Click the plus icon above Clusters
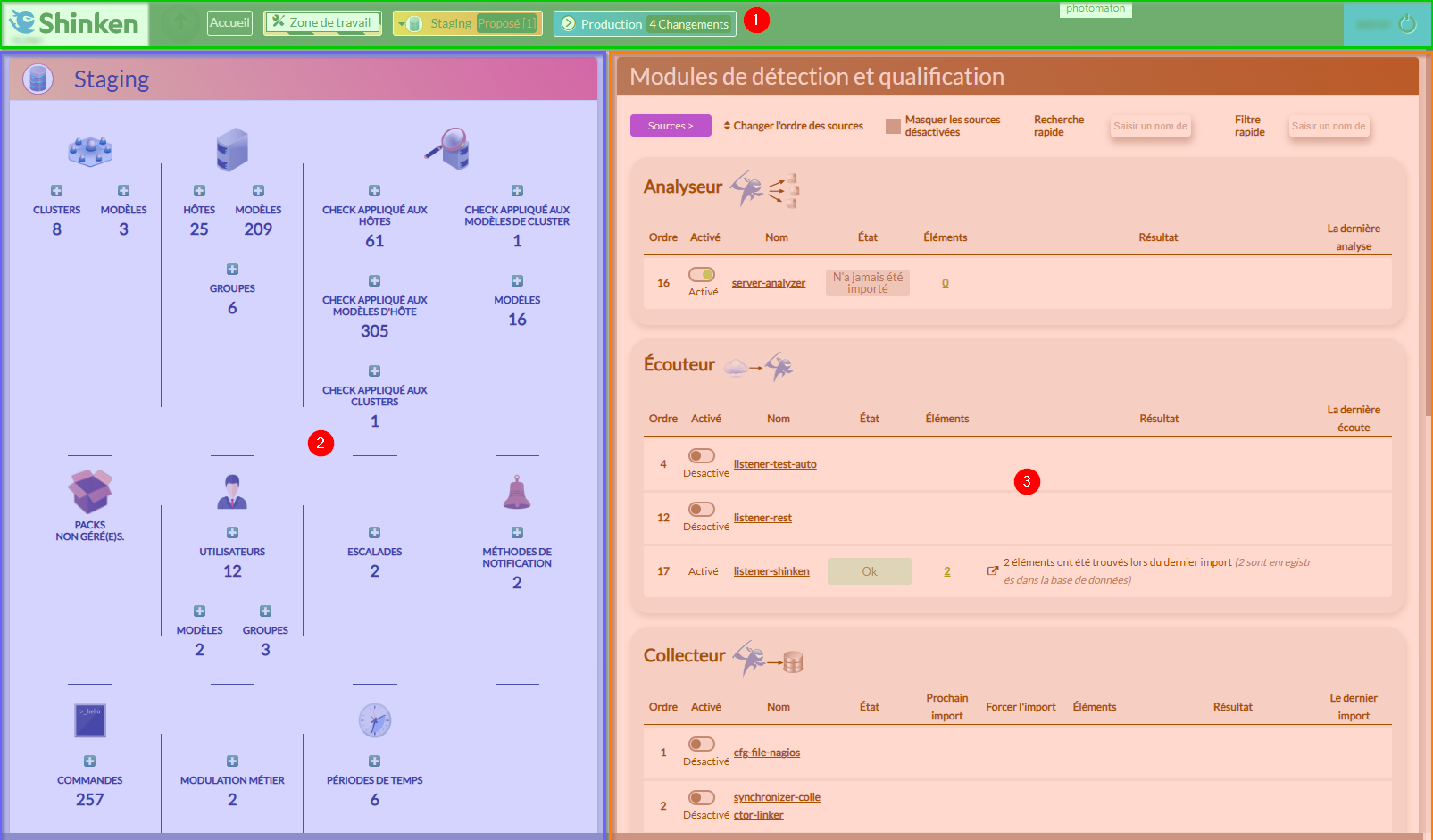This screenshot has width=1433, height=840. (56, 190)
